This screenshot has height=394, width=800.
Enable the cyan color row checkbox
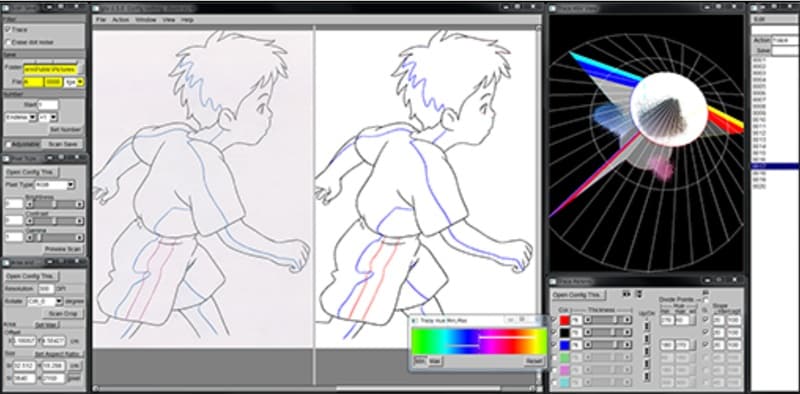(555, 383)
